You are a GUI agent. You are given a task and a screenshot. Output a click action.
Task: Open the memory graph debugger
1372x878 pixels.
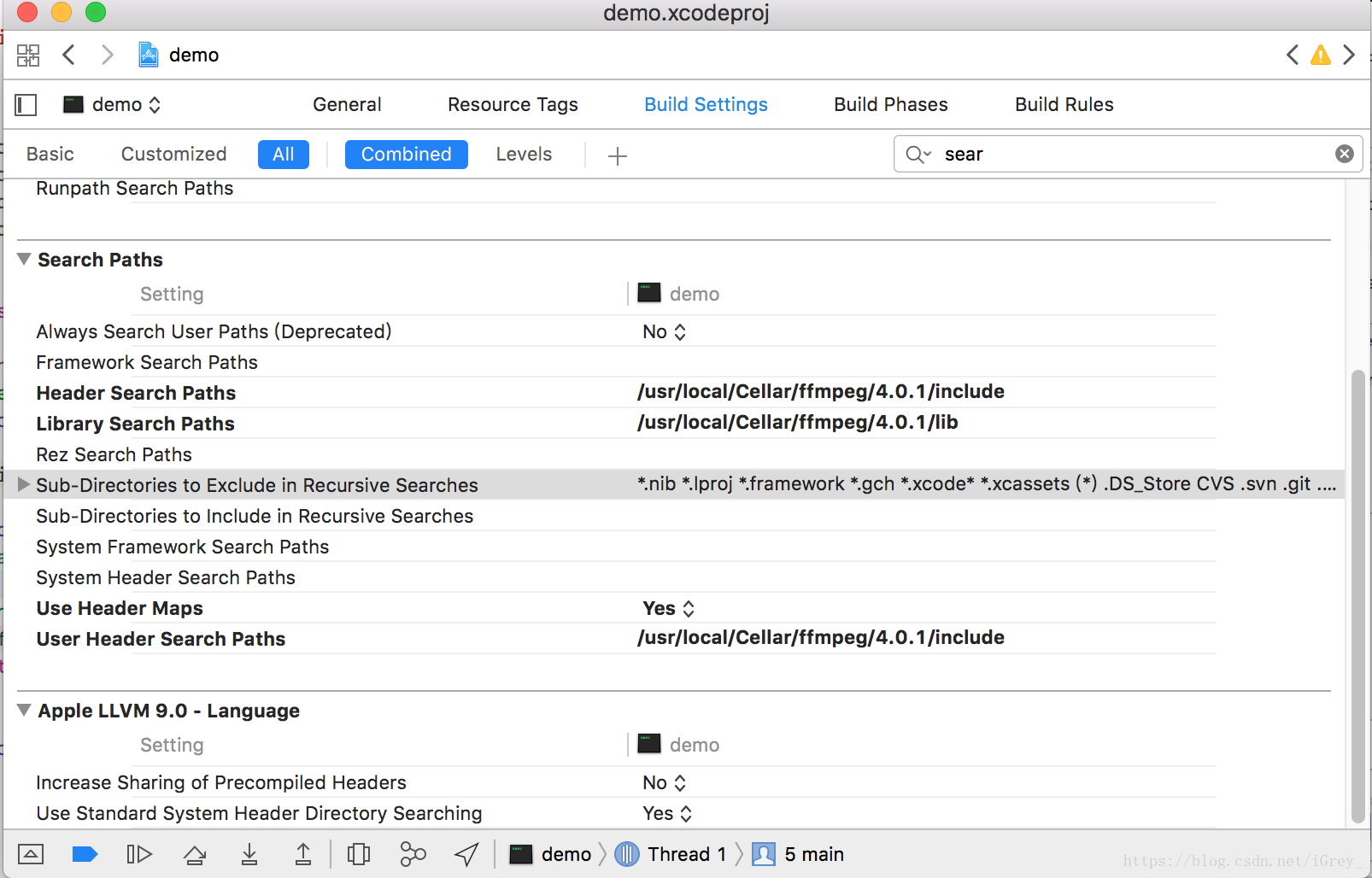pyautogui.click(x=413, y=854)
